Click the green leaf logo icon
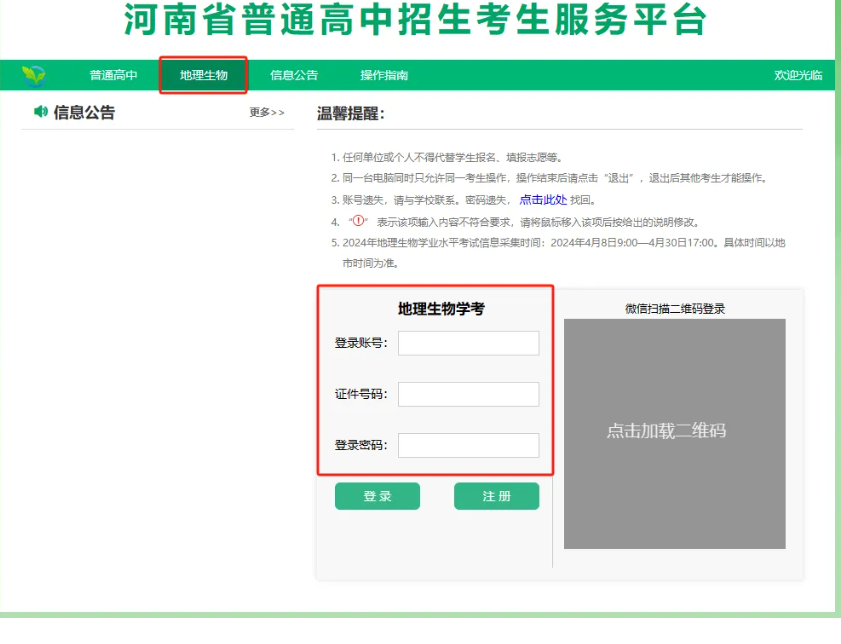This screenshot has width=841, height=644. [34, 76]
